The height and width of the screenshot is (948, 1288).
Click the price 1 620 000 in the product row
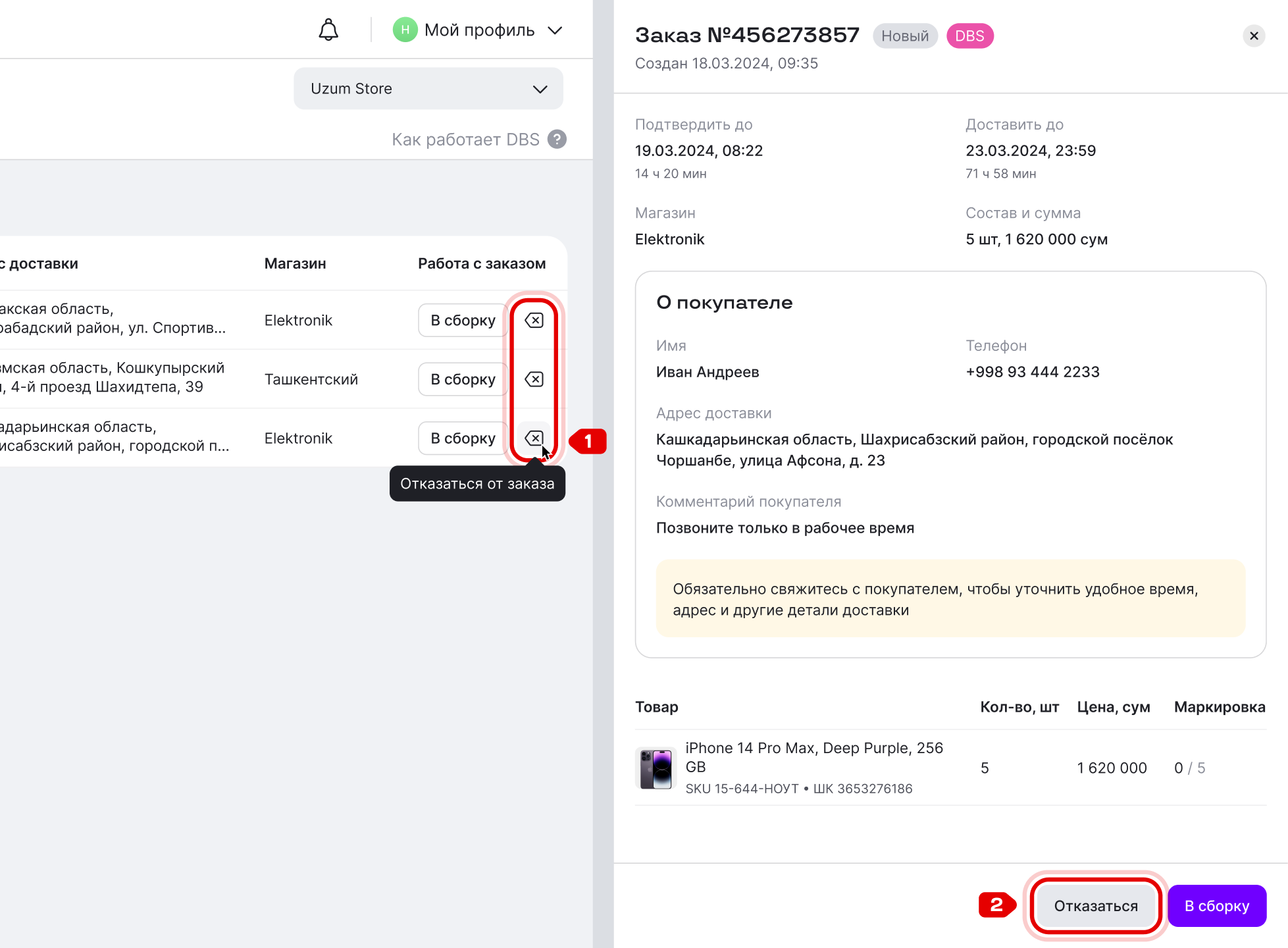[1112, 768]
